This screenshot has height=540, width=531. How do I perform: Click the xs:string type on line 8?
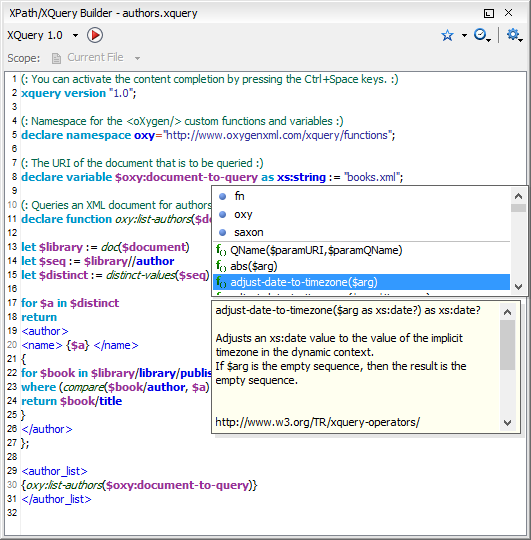click(301, 177)
